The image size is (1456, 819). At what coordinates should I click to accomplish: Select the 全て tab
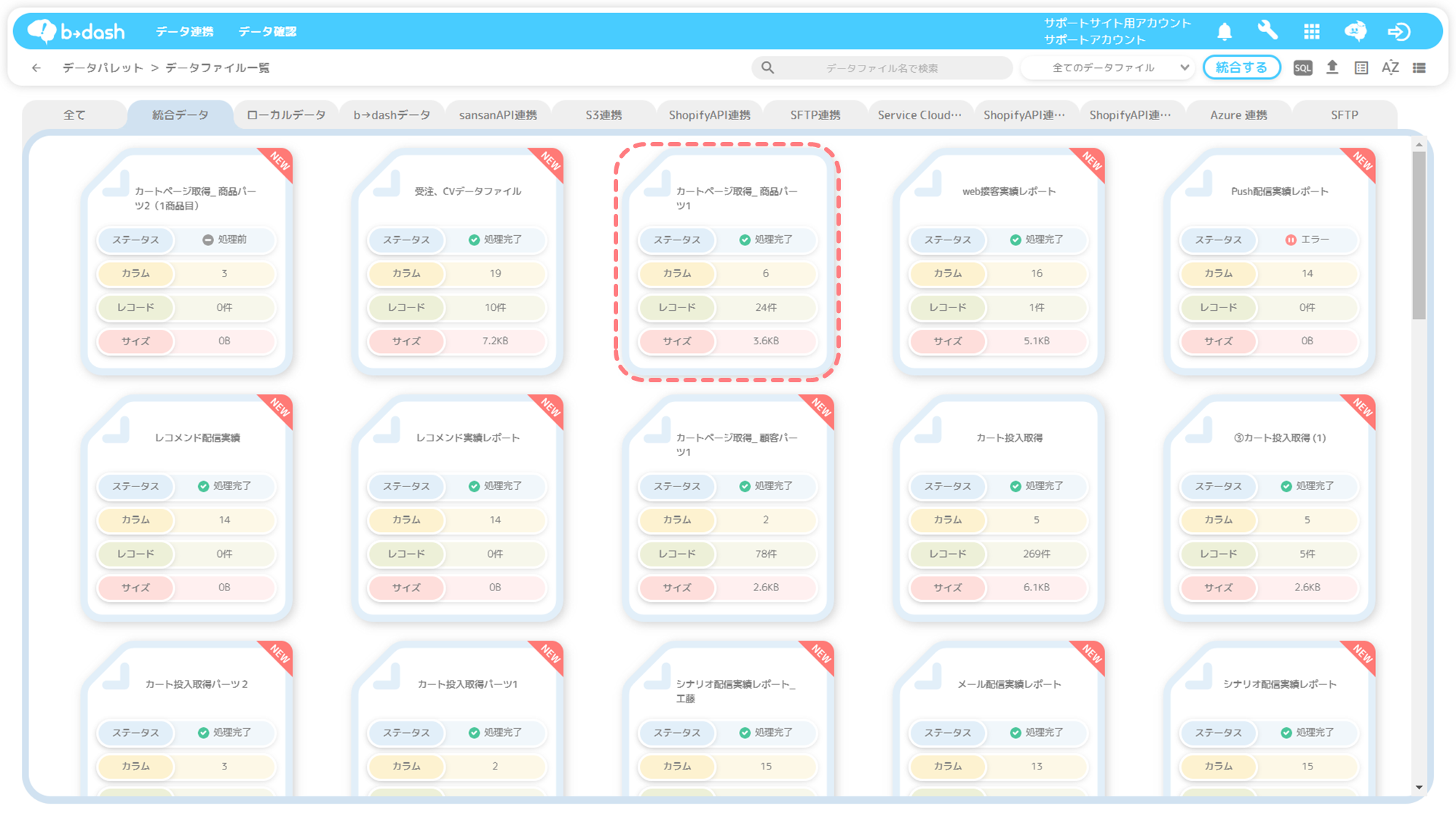coord(74,115)
